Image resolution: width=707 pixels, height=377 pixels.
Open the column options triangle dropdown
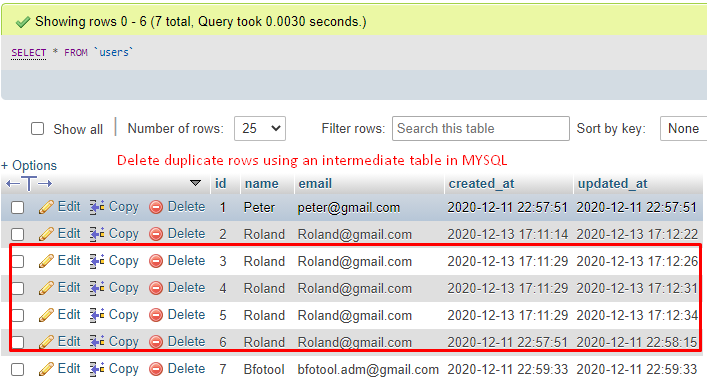click(195, 183)
